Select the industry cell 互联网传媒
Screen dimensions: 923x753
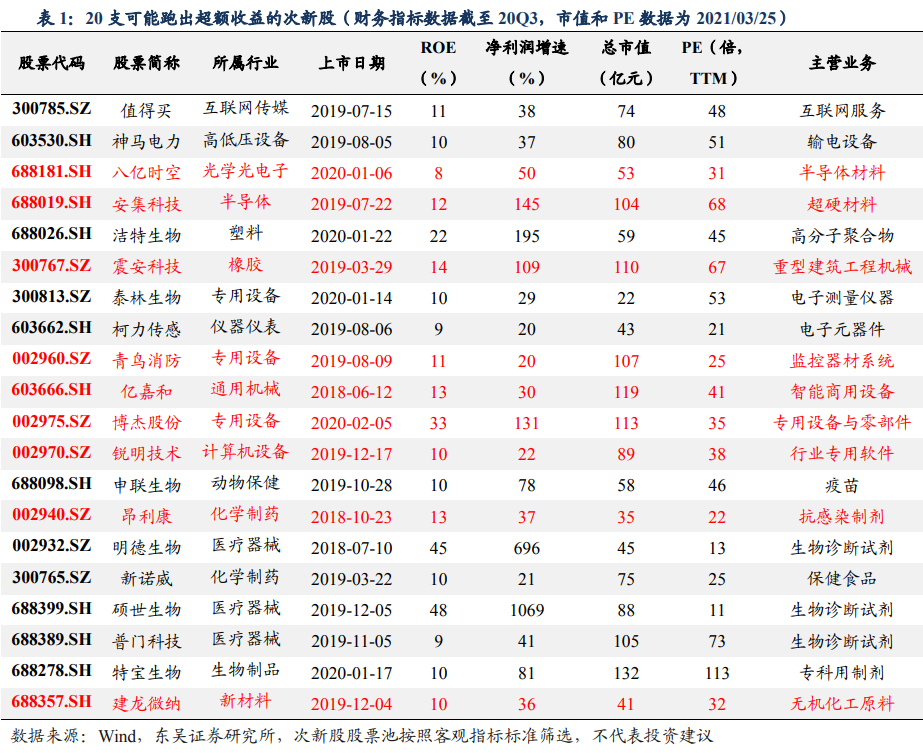pos(245,108)
